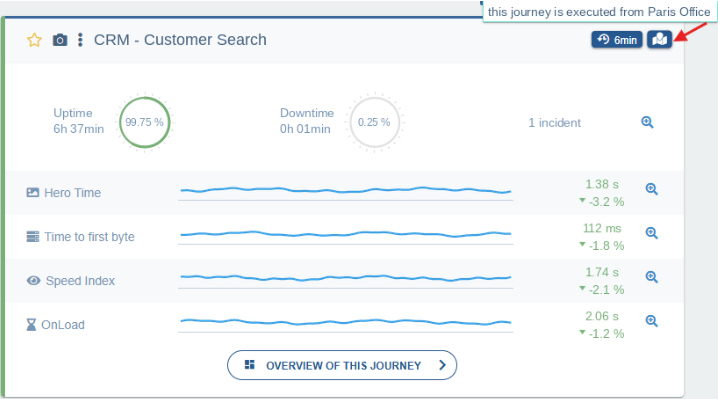Click the magnifier for Time to first byte
This screenshot has width=718, height=399.
pos(652,233)
